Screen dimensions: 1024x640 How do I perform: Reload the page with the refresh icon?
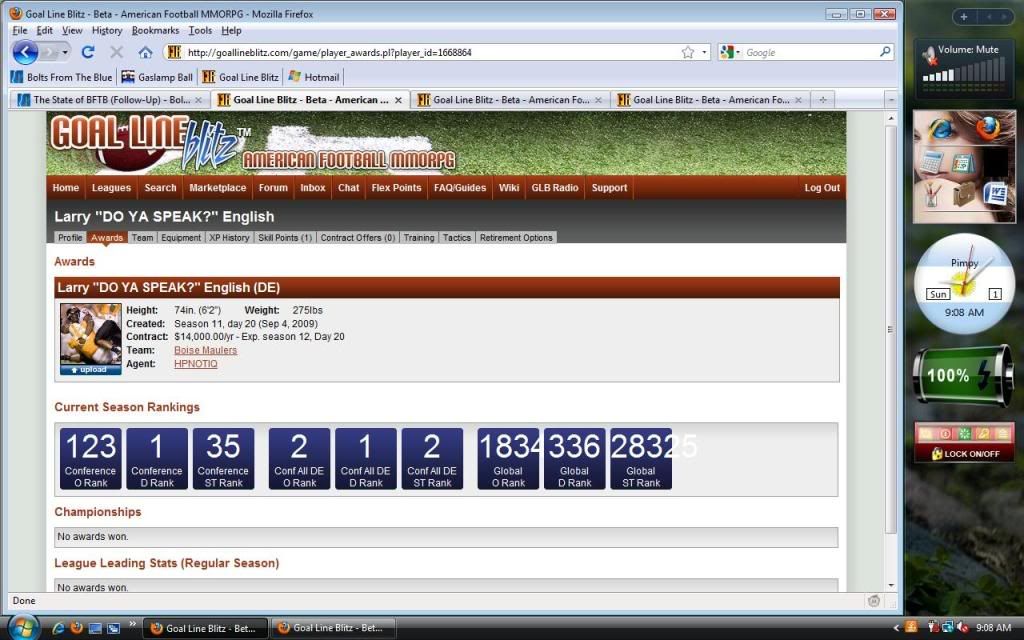(88, 52)
